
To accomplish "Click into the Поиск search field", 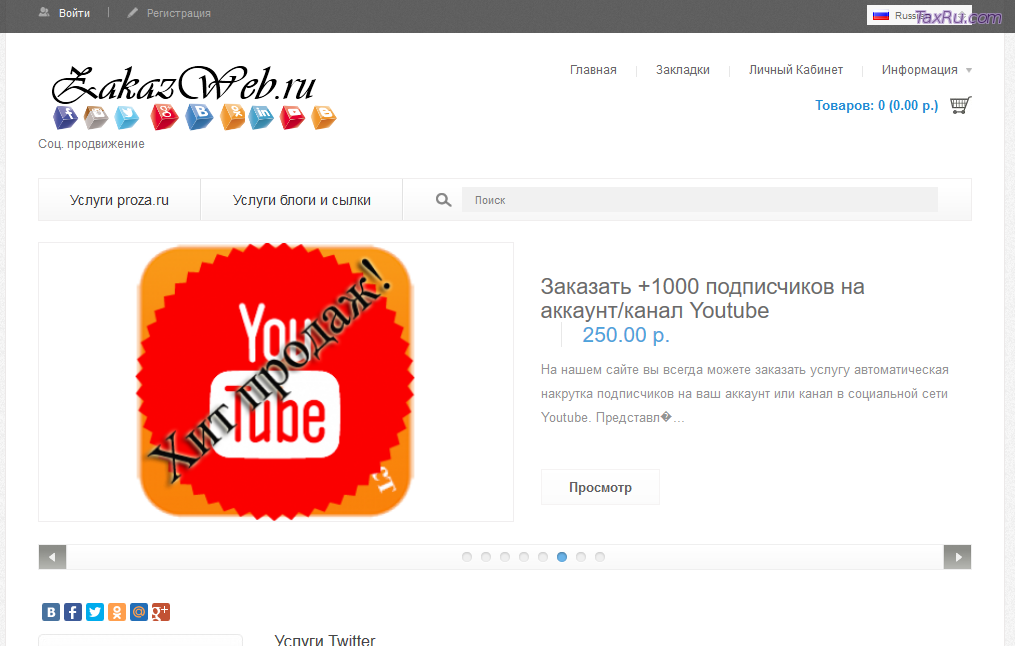I will [699, 200].
